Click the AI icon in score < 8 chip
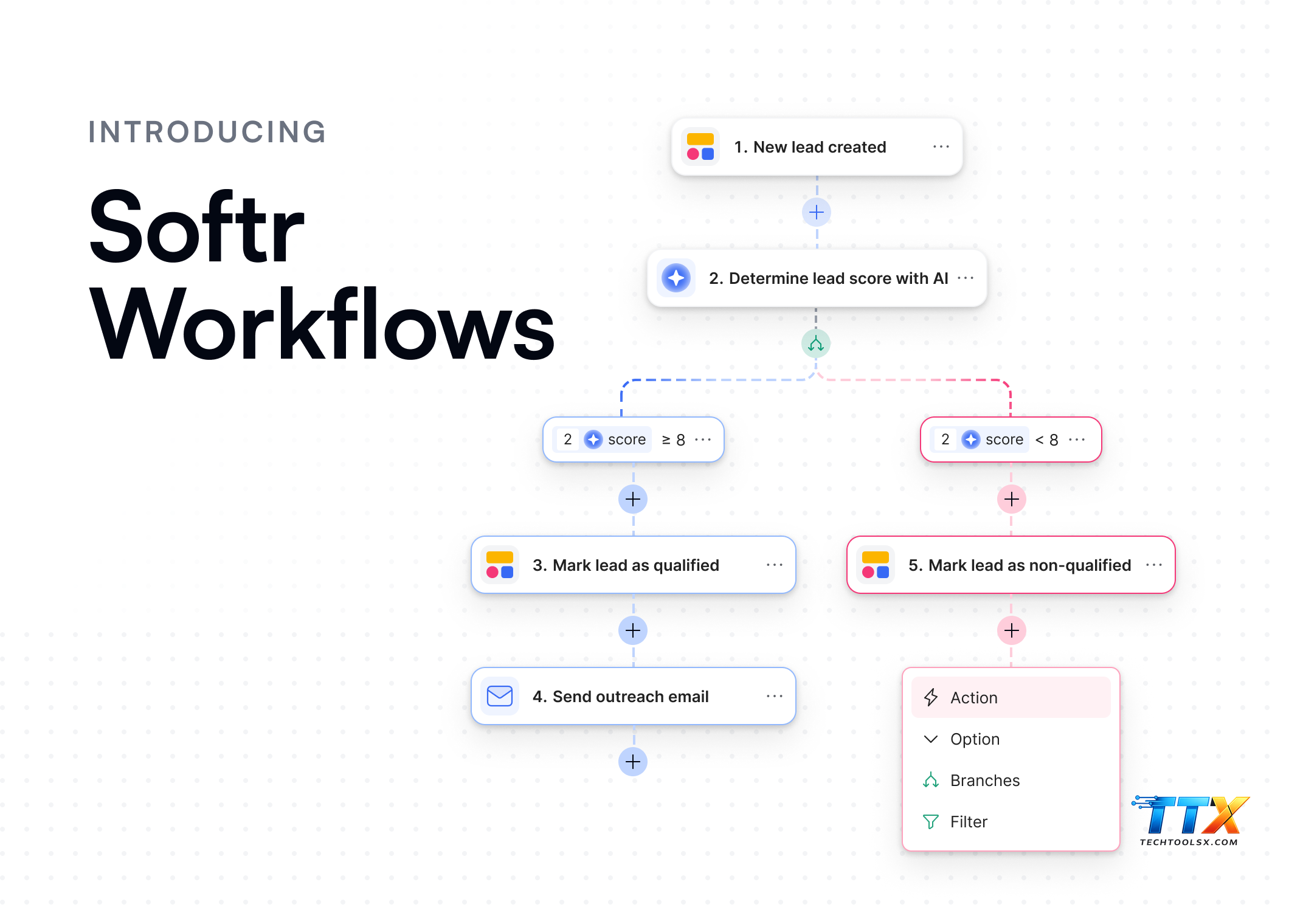 pyautogui.click(x=971, y=439)
